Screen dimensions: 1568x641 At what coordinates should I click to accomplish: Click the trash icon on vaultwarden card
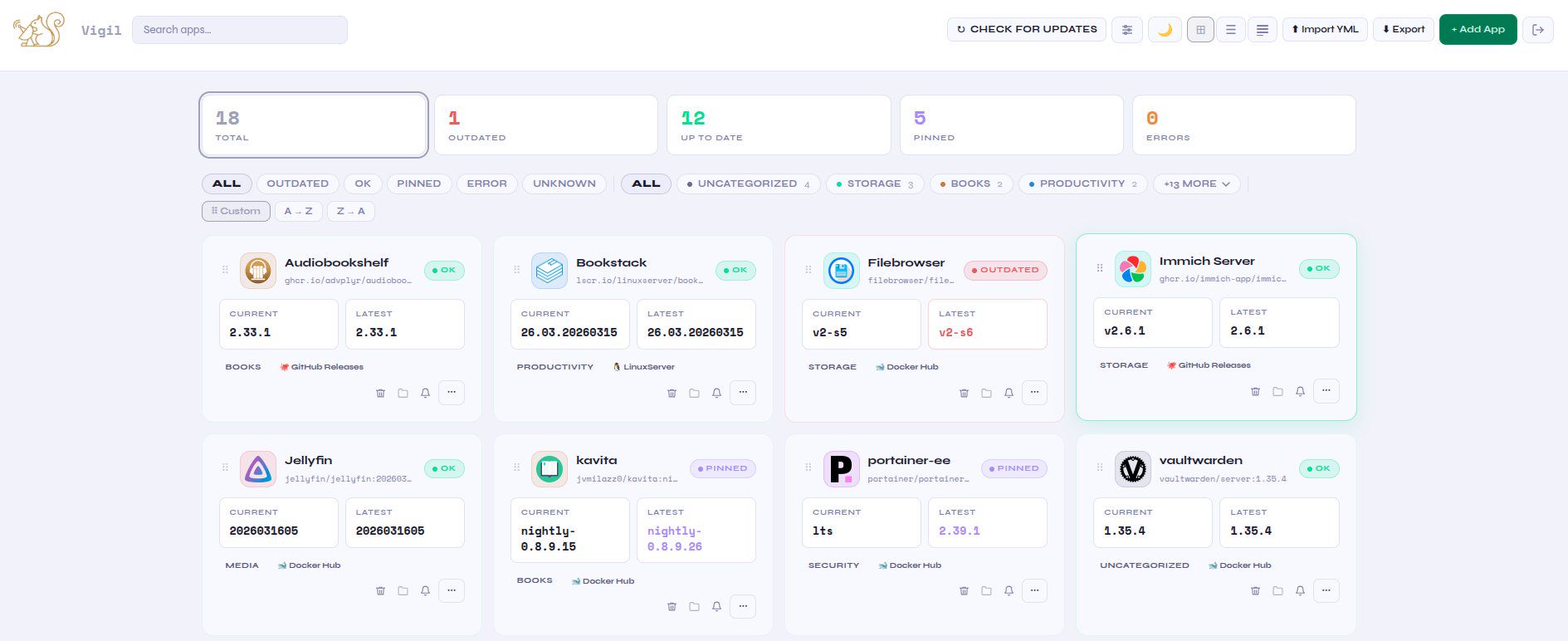pyautogui.click(x=1255, y=591)
